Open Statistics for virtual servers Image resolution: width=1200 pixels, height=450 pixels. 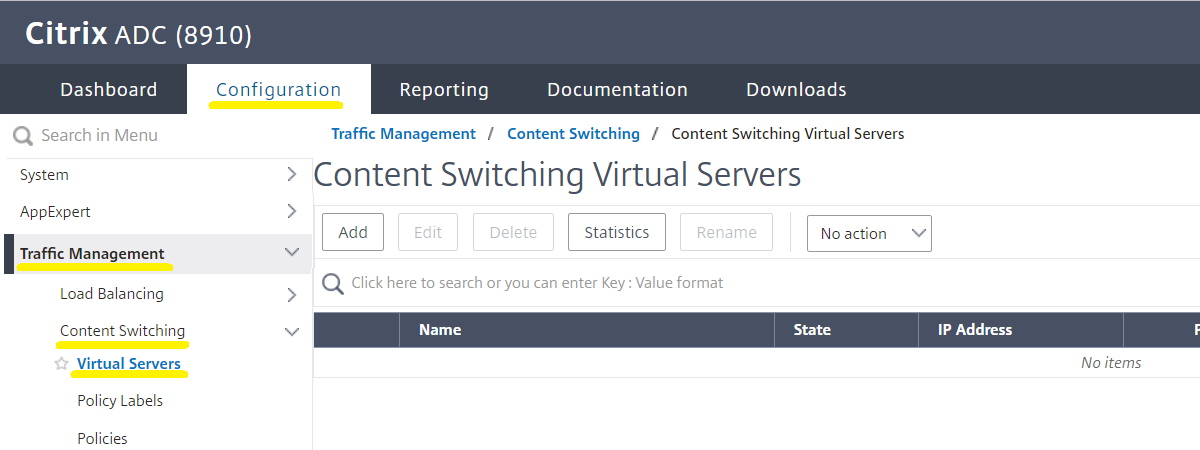coord(617,232)
